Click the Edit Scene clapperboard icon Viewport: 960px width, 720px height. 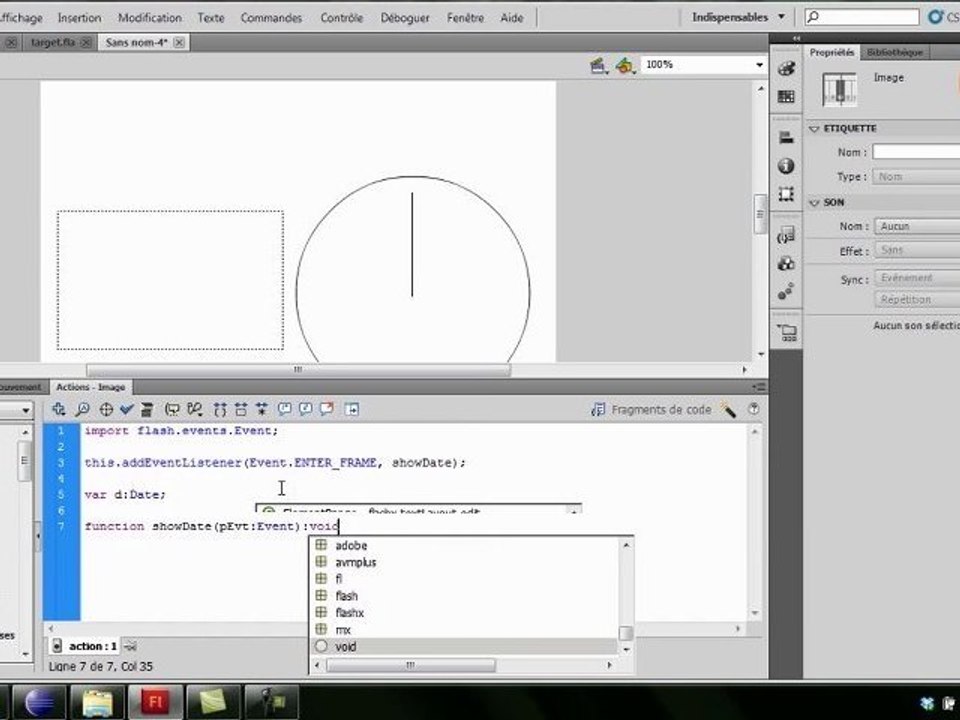pyautogui.click(x=598, y=65)
